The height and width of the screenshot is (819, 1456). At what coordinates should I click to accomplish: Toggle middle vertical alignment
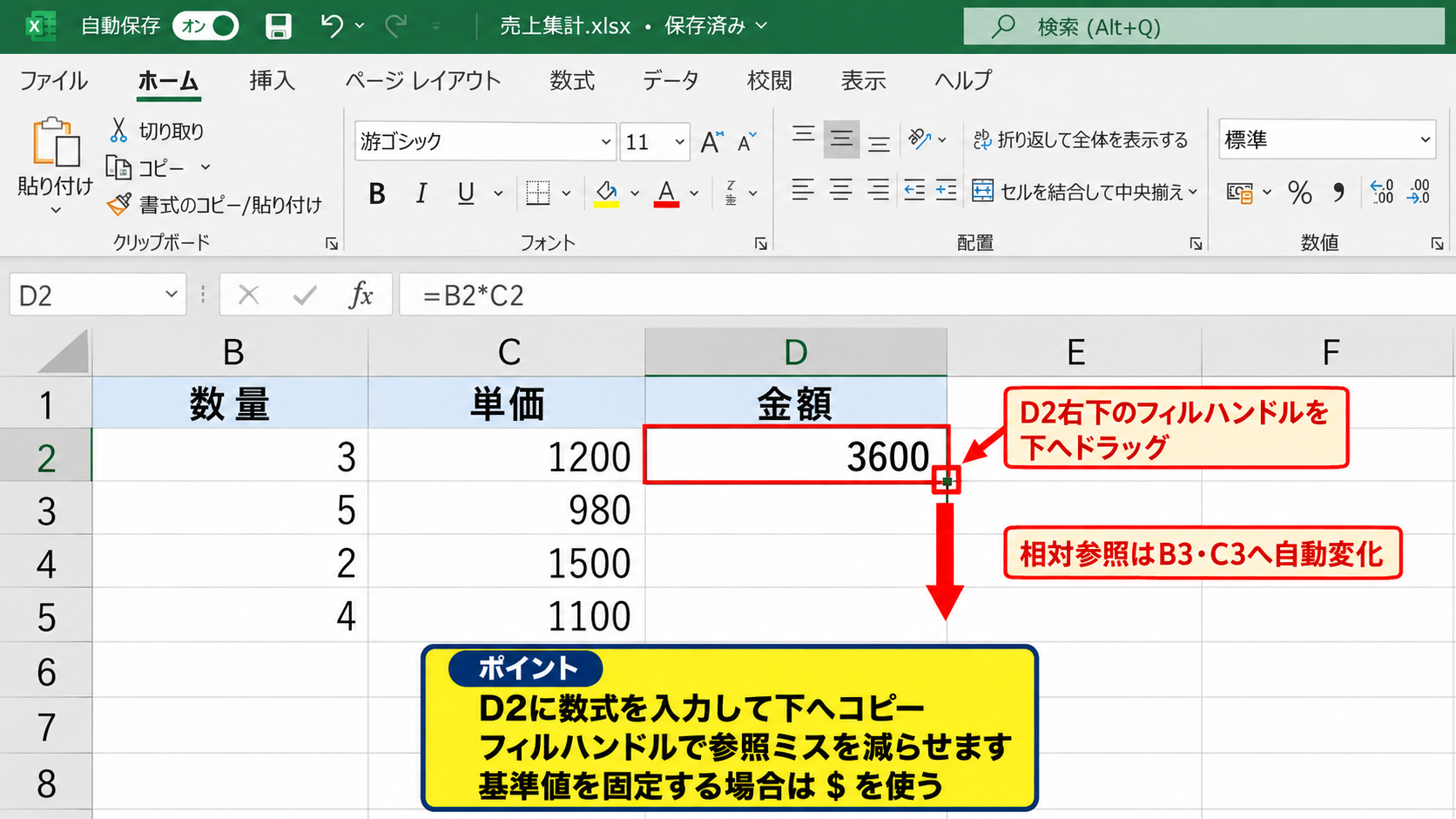841,139
